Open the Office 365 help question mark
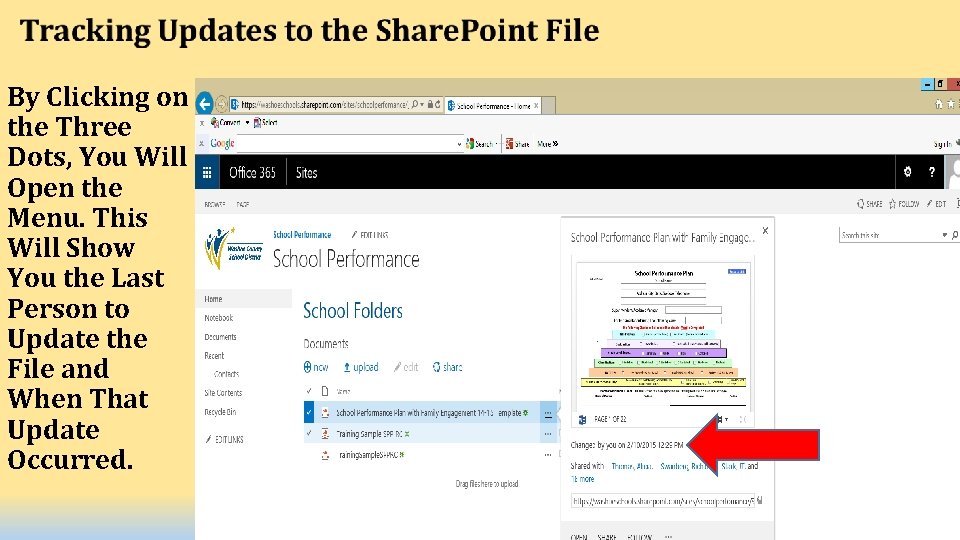This screenshot has height=540, width=960. [932, 172]
